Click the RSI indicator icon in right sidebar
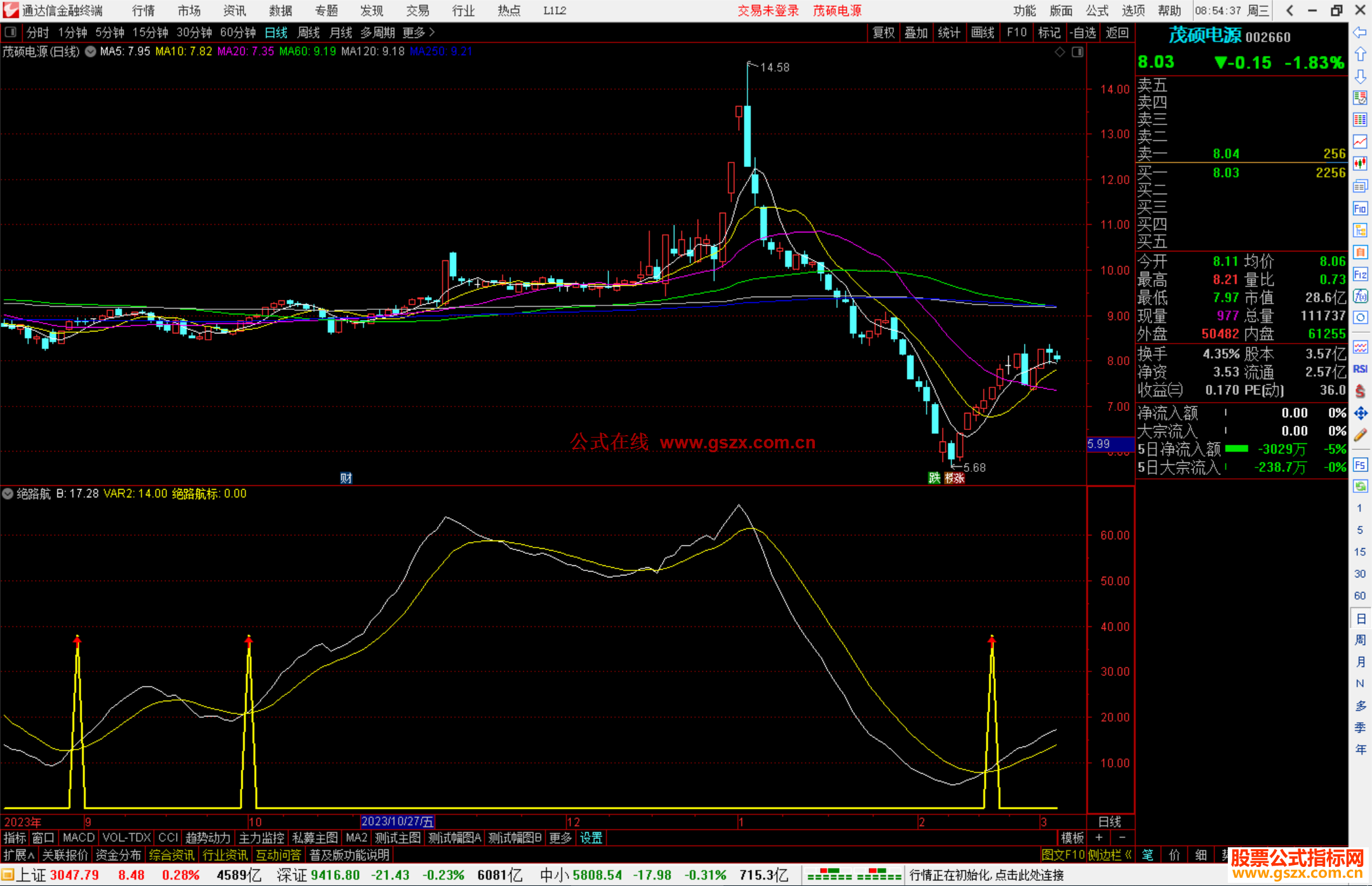The width and height of the screenshot is (1372, 886). pos(1360,369)
